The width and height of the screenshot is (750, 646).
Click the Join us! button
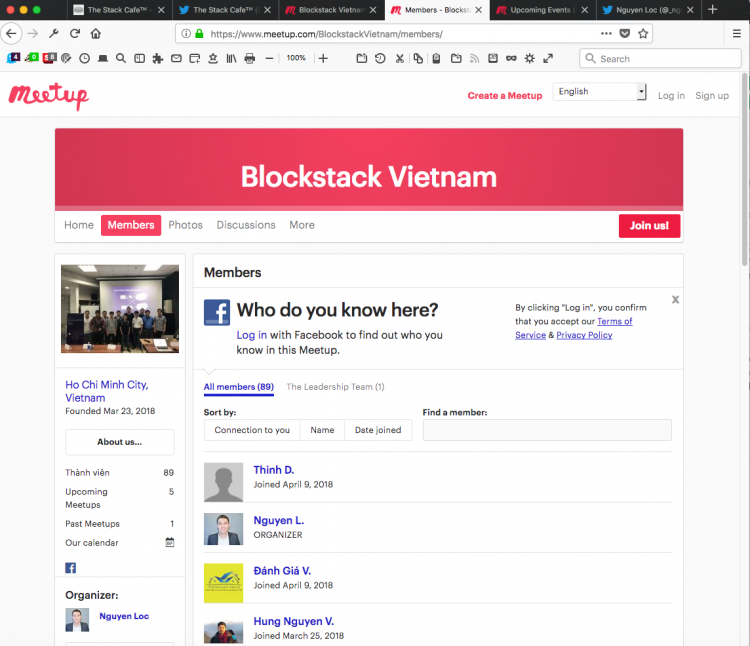649,226
